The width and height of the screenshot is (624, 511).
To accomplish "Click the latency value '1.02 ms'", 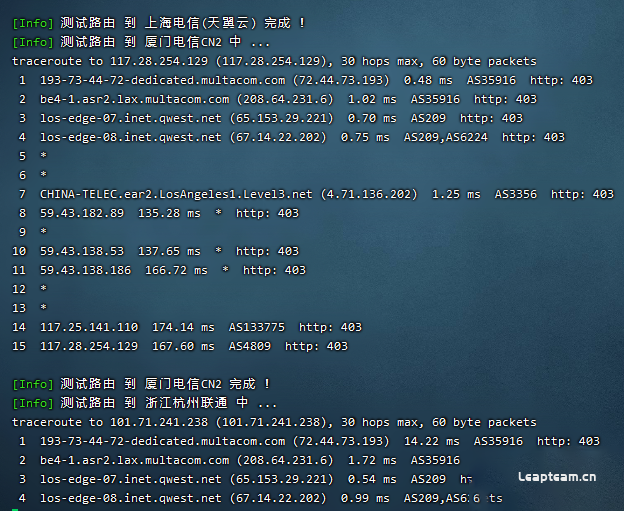I will pyautogui.click(x=372, y=99).
